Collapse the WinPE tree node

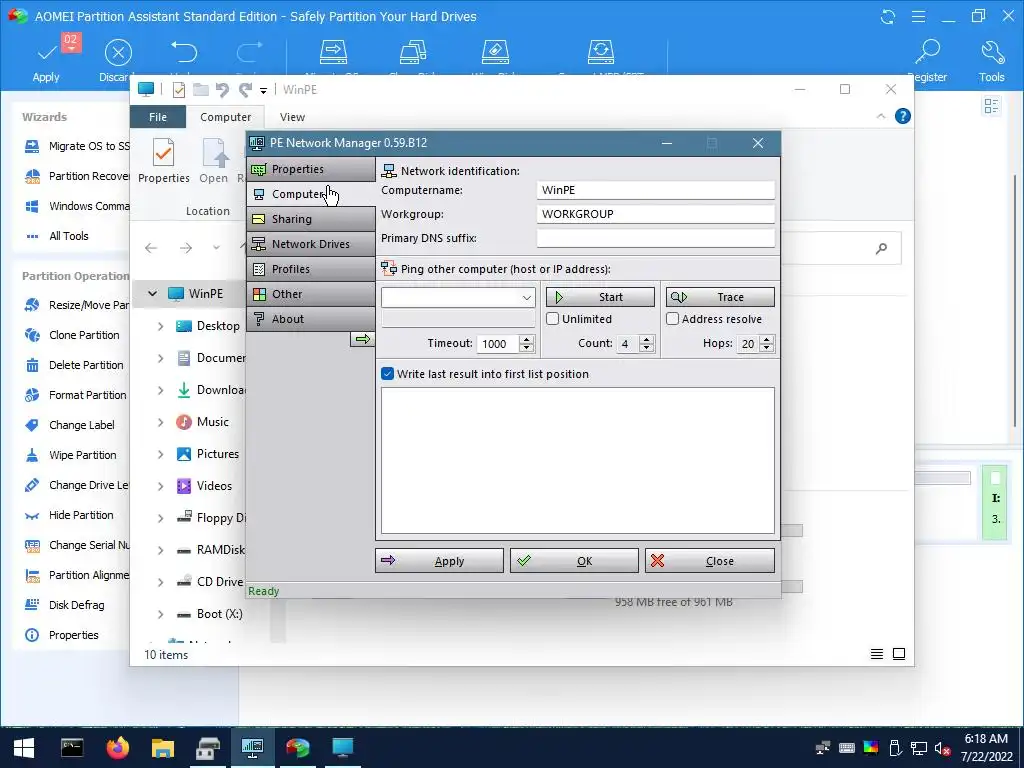coord(152,294)
